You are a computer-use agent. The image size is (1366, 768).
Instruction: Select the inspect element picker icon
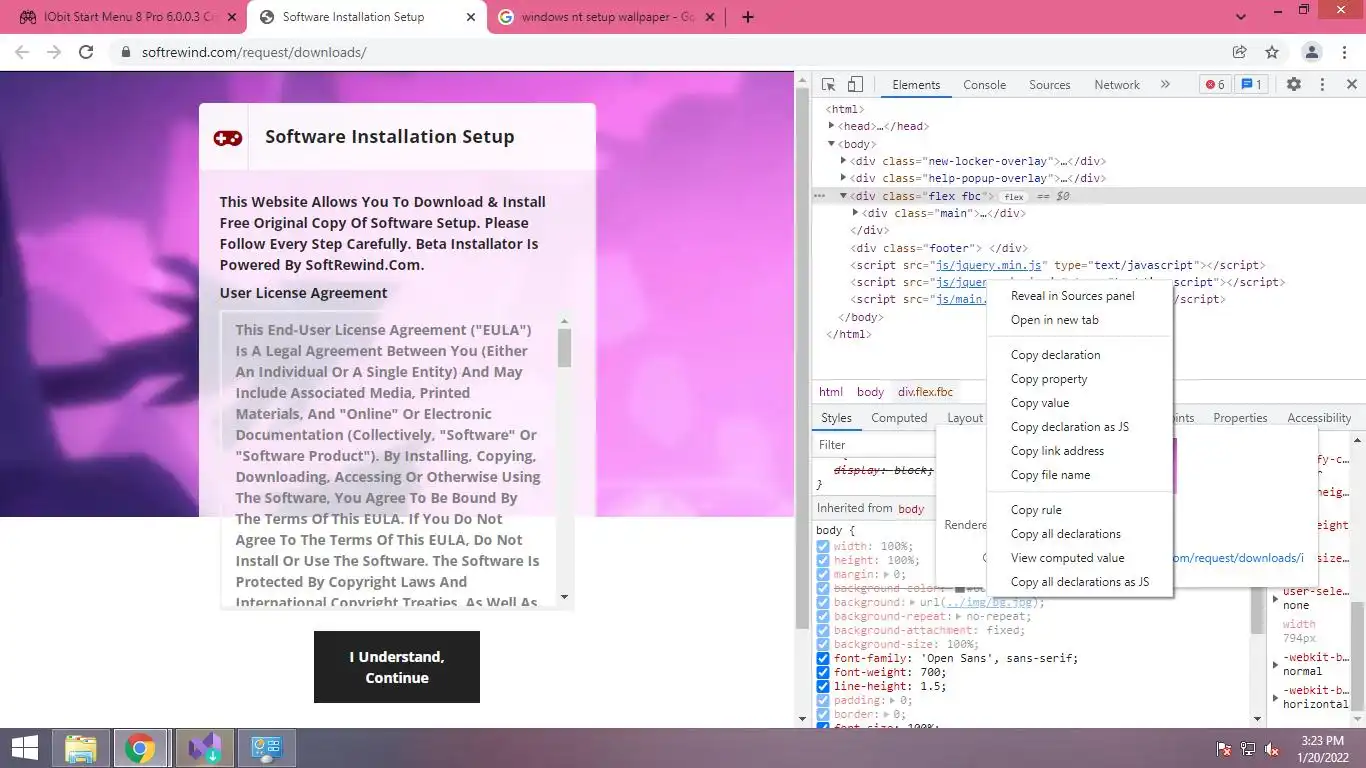point(828,85)
